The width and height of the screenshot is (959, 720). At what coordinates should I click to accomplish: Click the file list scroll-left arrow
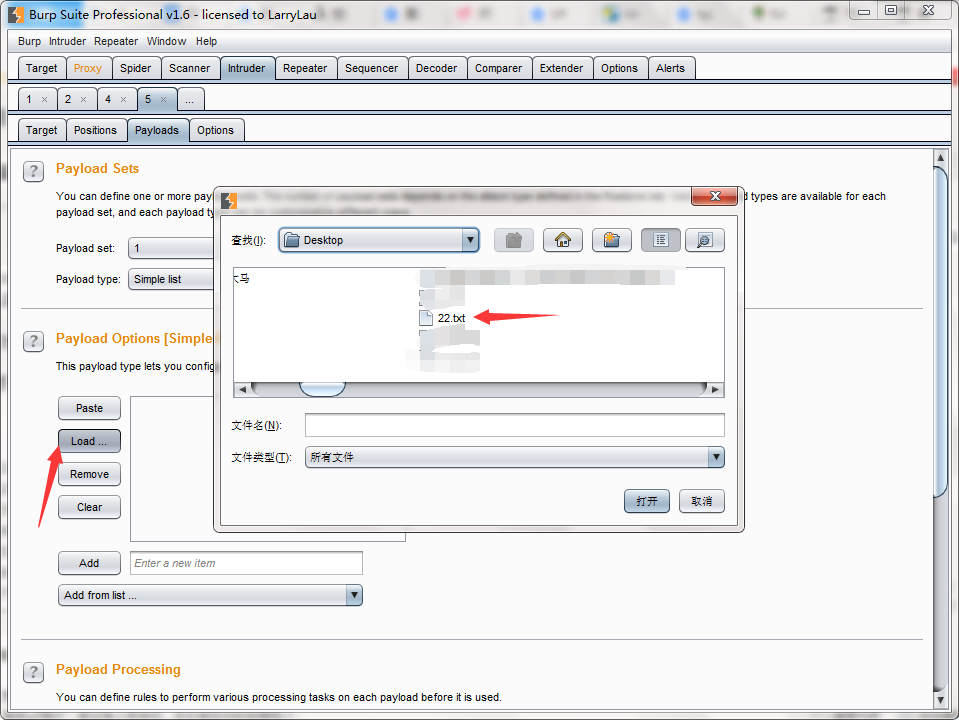coord(242,389)
